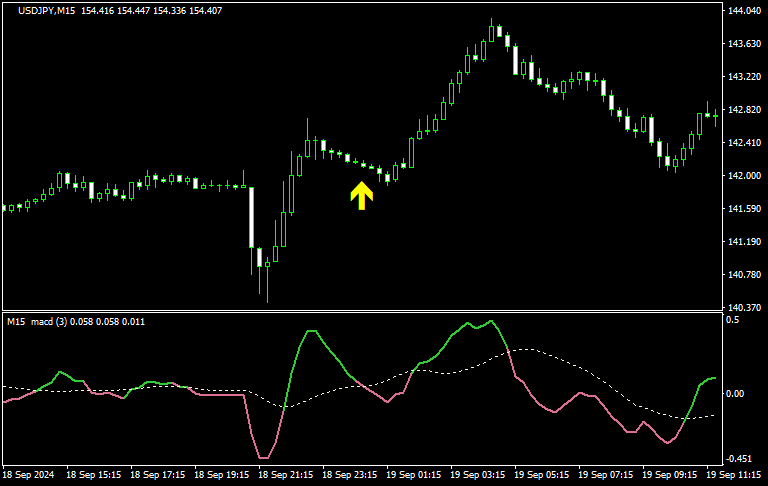Click the 144.04 price axis label
The height and width of the screenshot is (486, 768).
click(742, 11)
